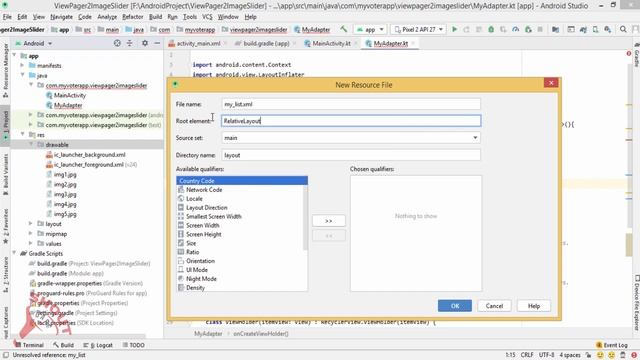Open the Build Variants side tab
The width and height of the screenshot is (640, 360).
5,174
